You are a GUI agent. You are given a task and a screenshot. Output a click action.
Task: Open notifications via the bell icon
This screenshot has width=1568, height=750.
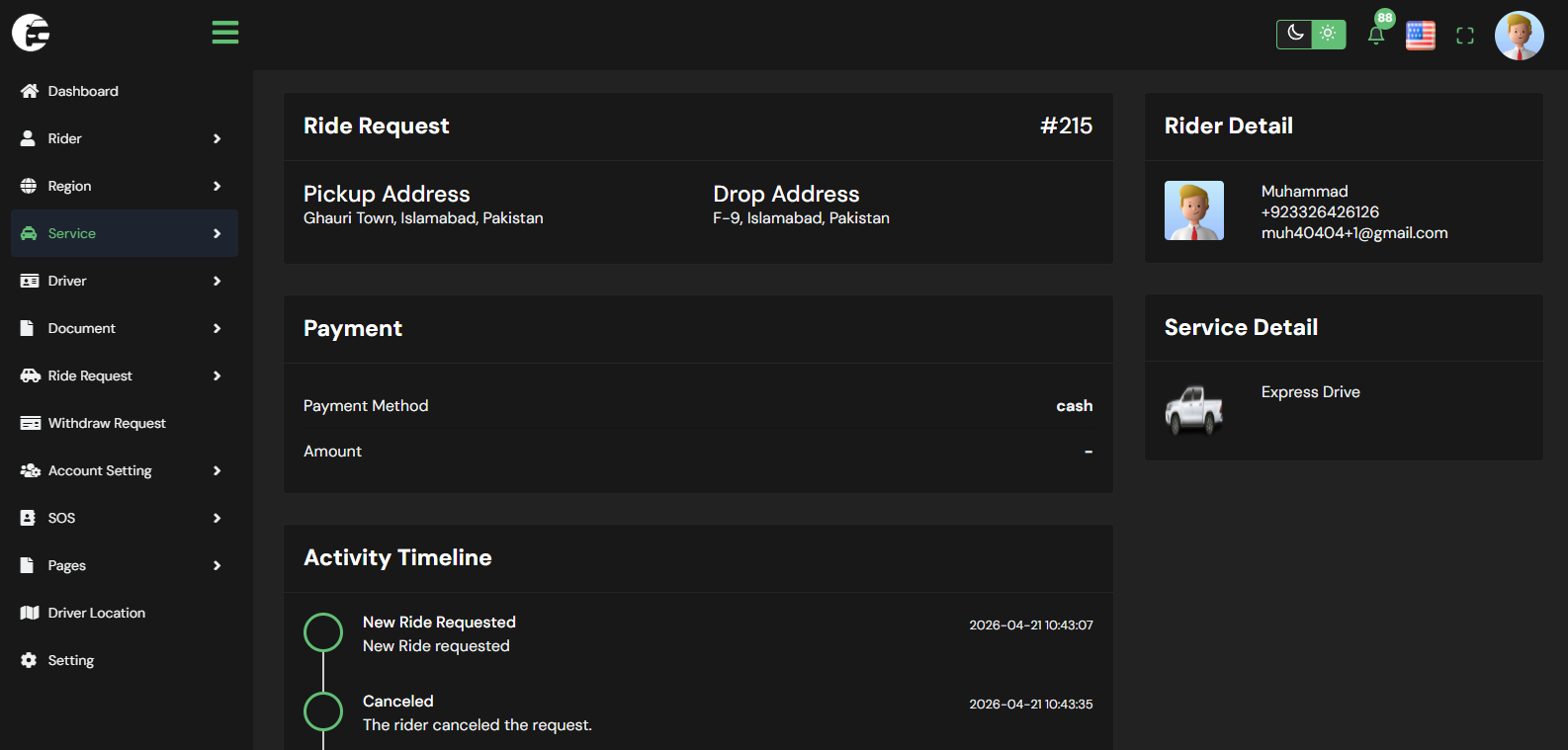pyautogui.click(x=1375, y=36)
